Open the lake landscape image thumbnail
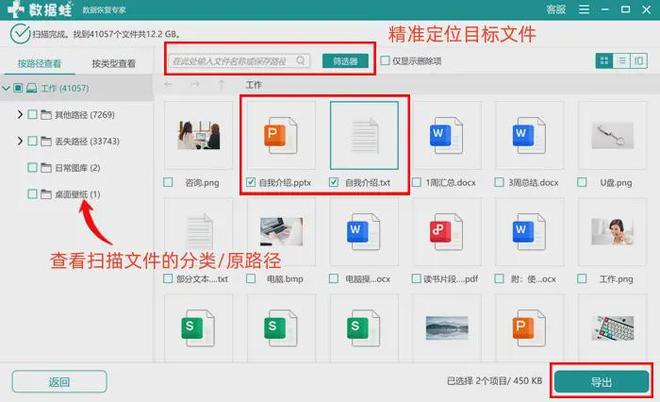This screenshot has width=660, height=402. [x=447, y=328]
